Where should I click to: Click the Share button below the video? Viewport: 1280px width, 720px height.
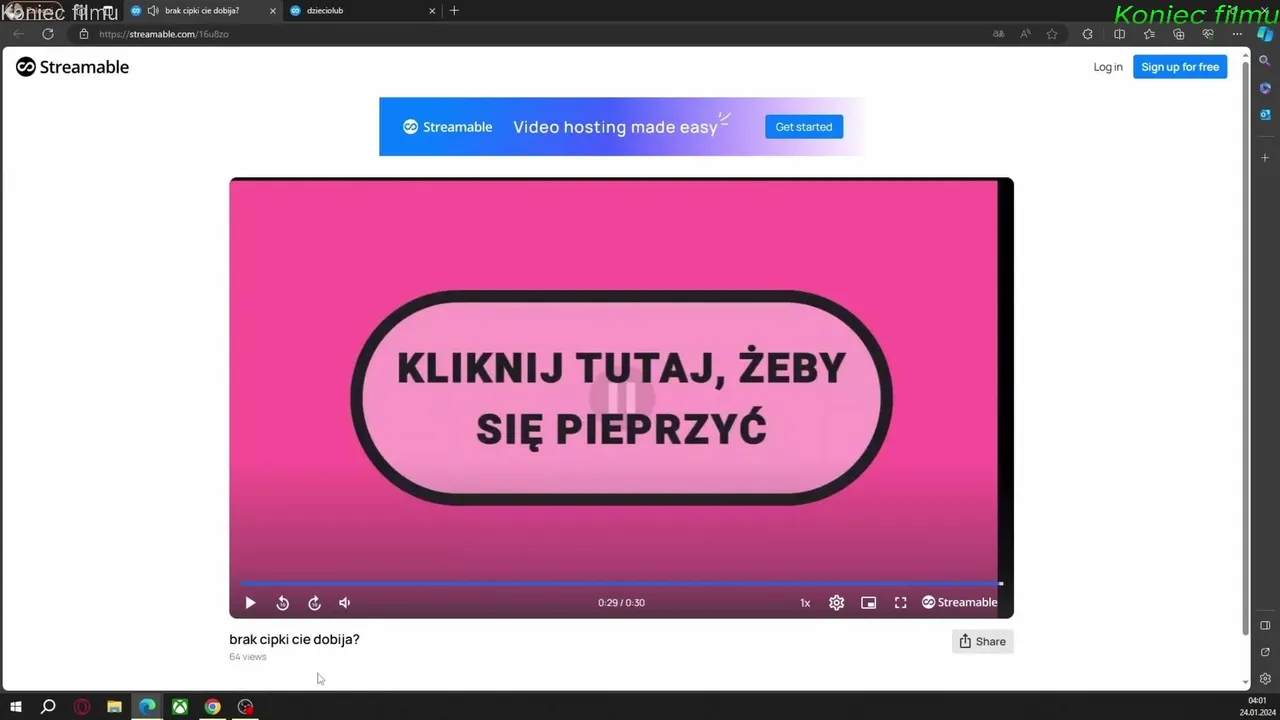click(x=982, y=641)
